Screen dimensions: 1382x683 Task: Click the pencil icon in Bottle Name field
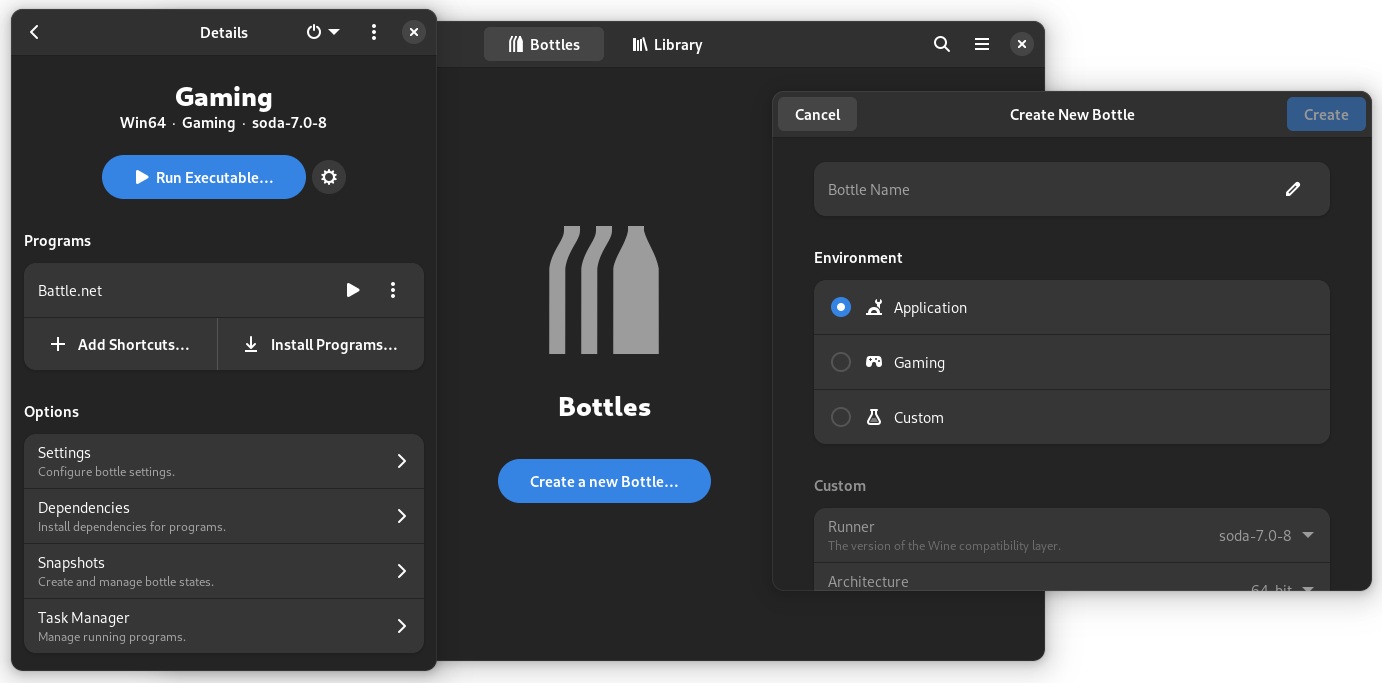coord(1292,189)
